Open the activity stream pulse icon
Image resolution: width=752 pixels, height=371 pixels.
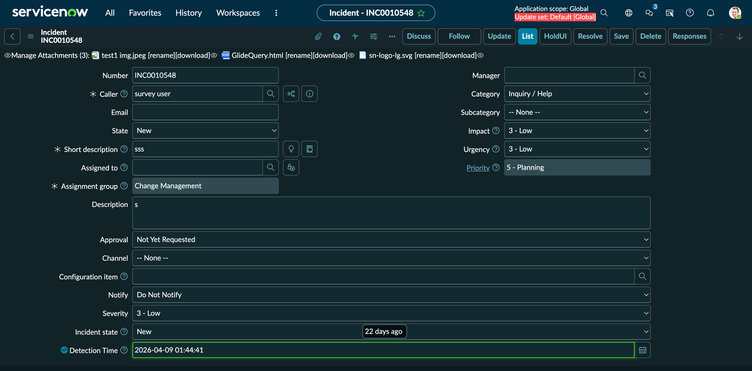pos(355,36)
